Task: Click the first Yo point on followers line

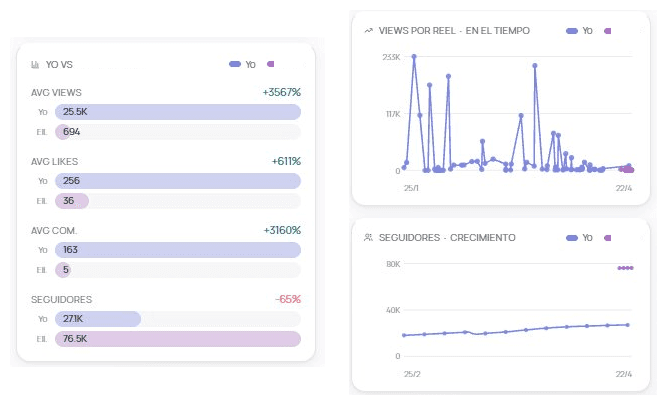Action: coord(404,335)
